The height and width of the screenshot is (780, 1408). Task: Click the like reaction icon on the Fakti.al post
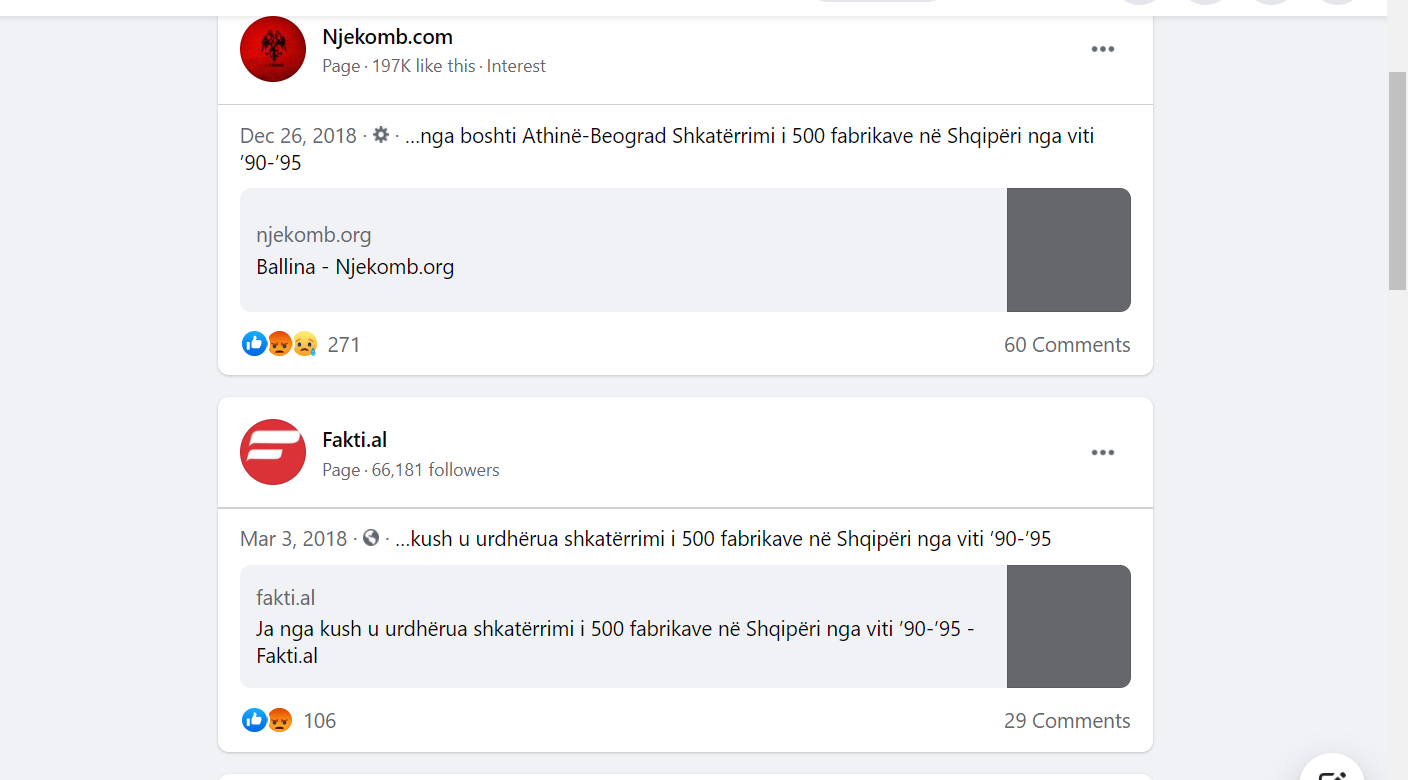pyautogui.click(x=254, y=720)
